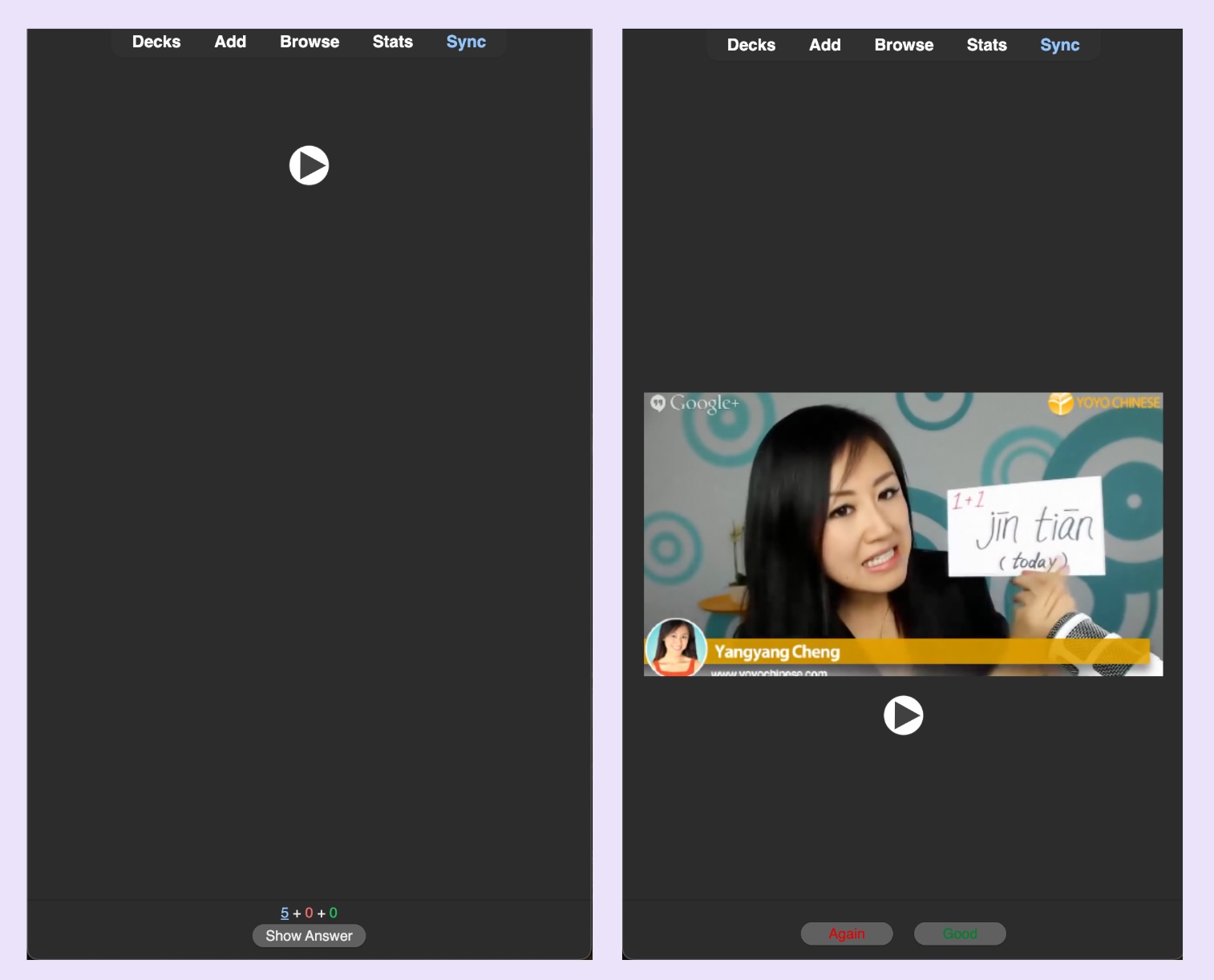
Task: Tap the underlined new card count 5
Action: click(284, 913)
